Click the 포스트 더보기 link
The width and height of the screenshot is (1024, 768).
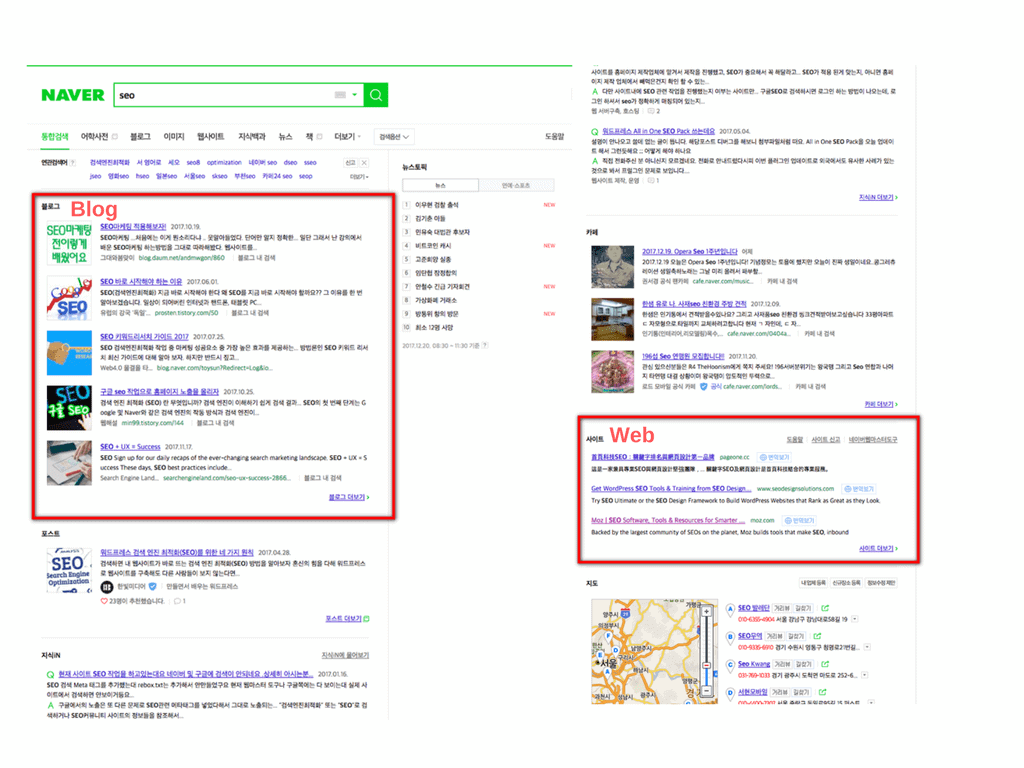347,618
